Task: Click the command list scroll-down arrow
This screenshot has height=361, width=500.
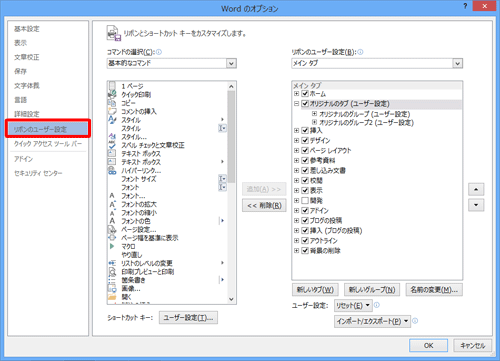Action: [231, 299]
